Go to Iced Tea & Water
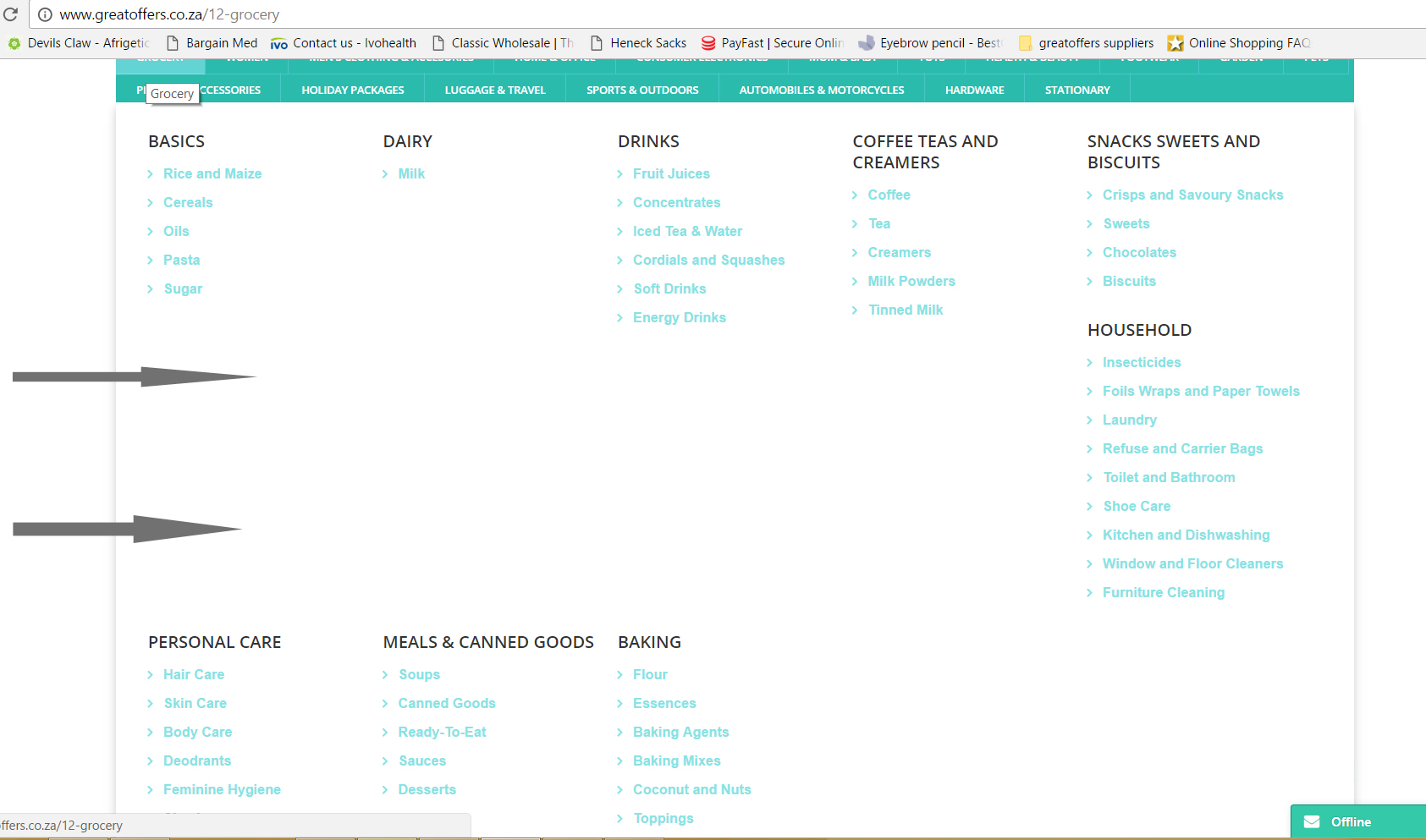The image size is (1426, 840). point(687,231)
